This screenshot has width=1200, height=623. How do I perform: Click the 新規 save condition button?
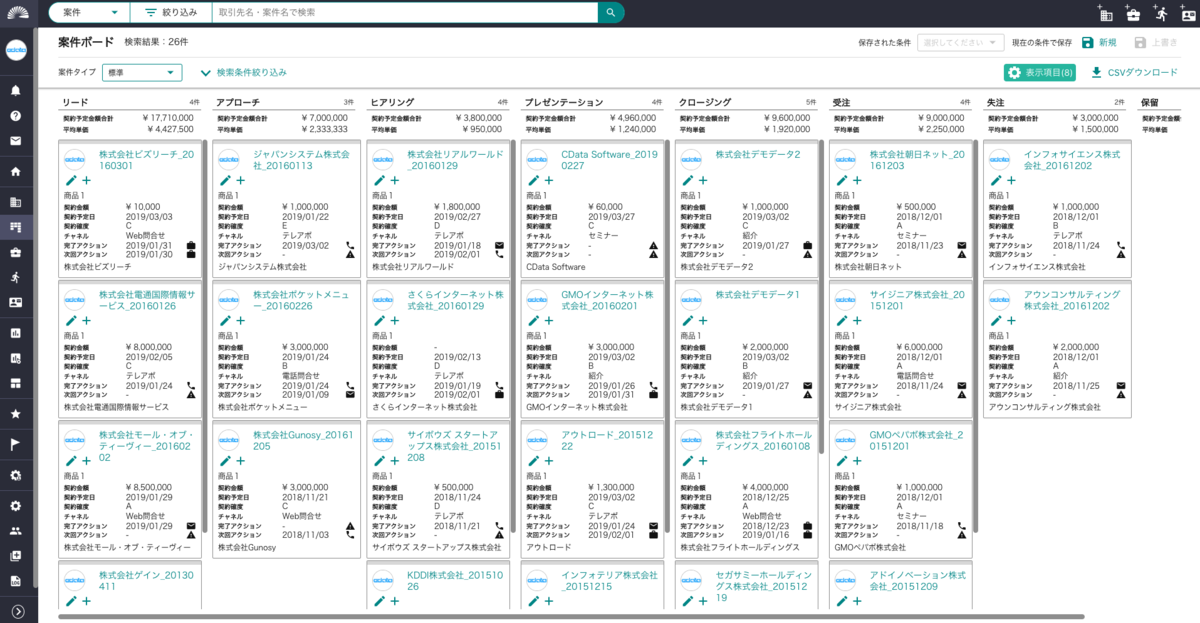point(1099,42)
